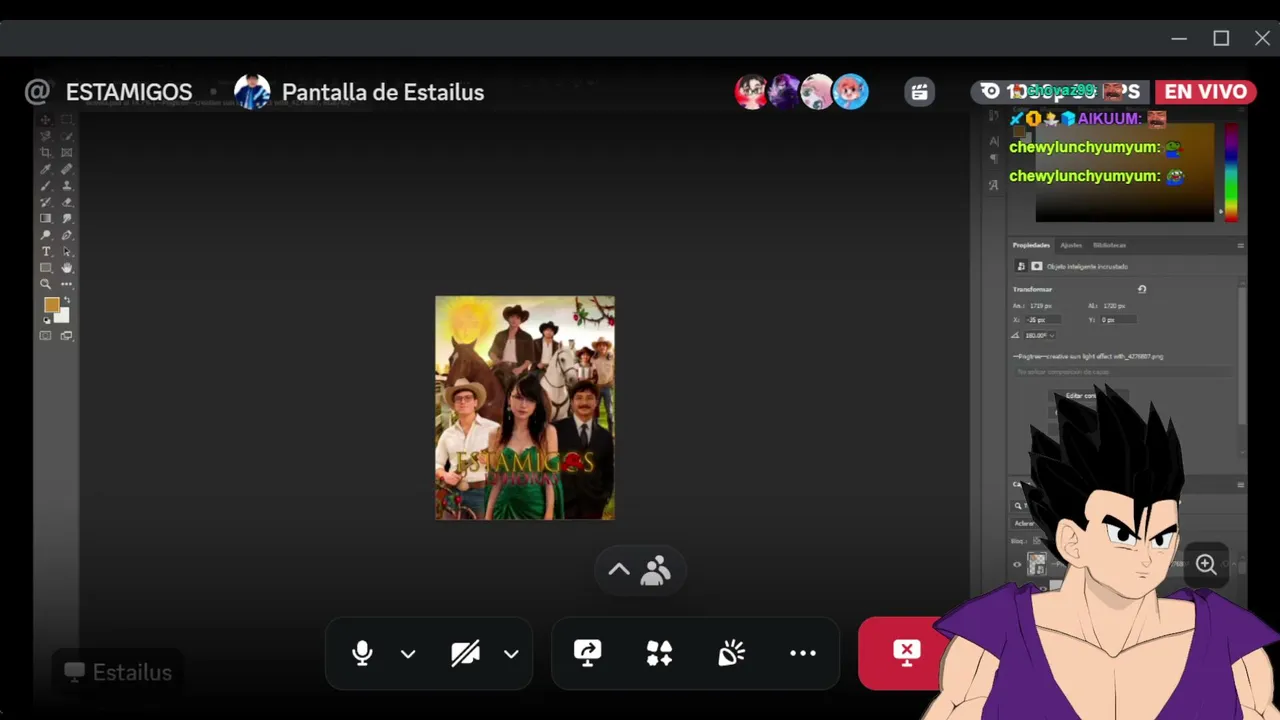The height and width of the screenshot is (720, 1280).
Task: Select the Clone Stamp tool
Action: point(67,186)
